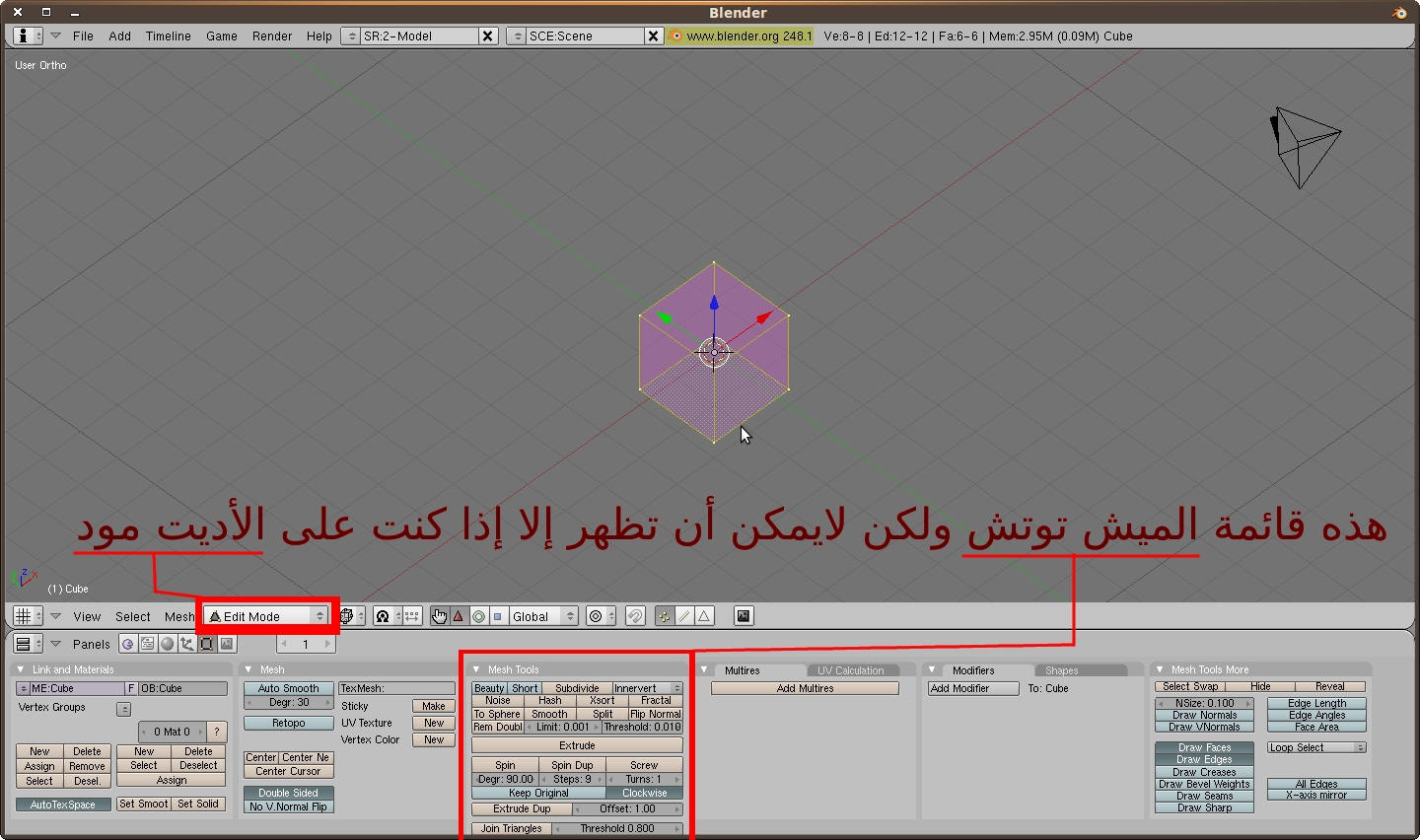Open the Global orientation dropdown
This screenshot has height=840, width=1420.
tap(542, 616)
